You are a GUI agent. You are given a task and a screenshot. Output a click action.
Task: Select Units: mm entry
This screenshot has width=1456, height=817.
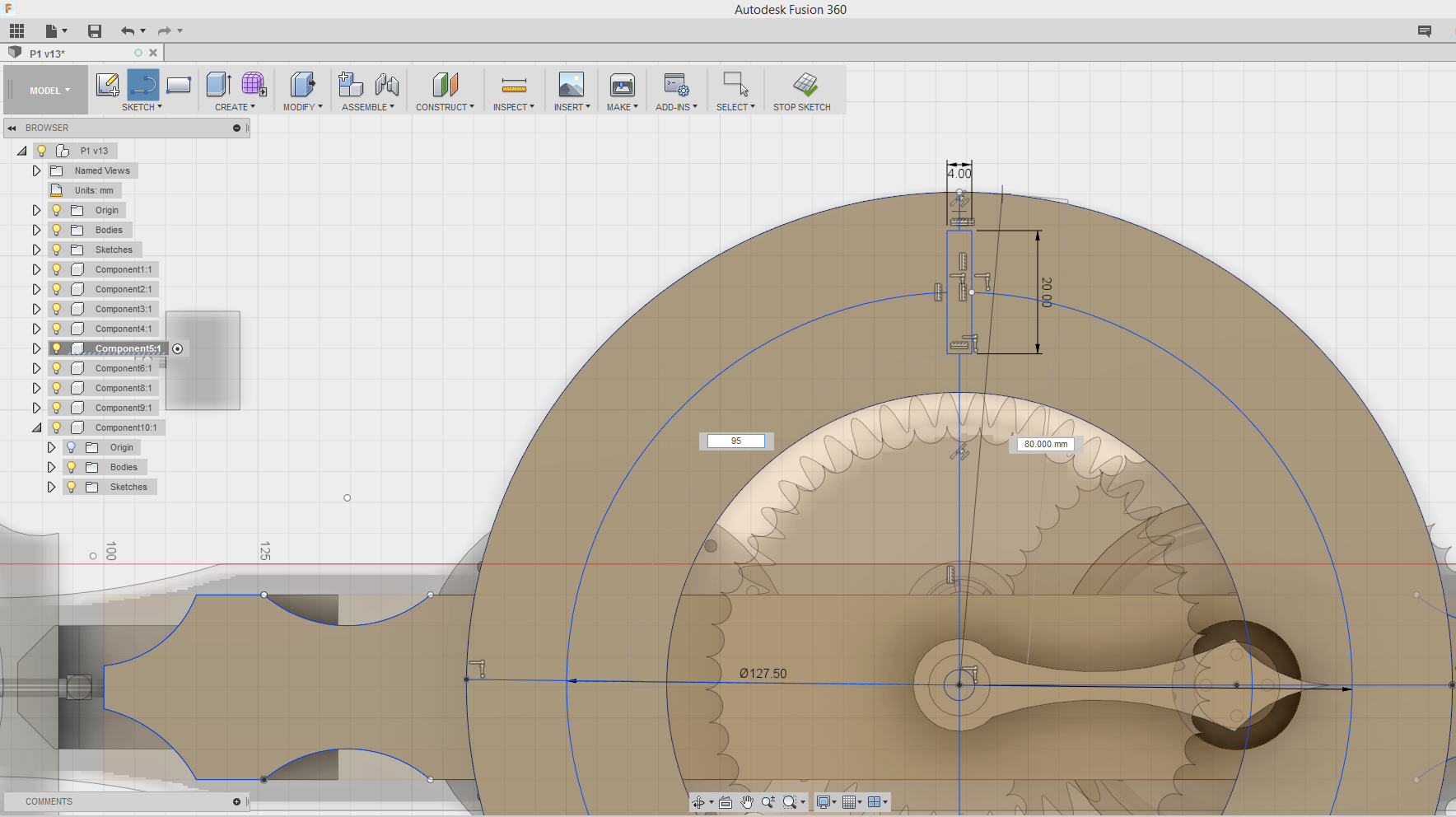pos(86,190)
